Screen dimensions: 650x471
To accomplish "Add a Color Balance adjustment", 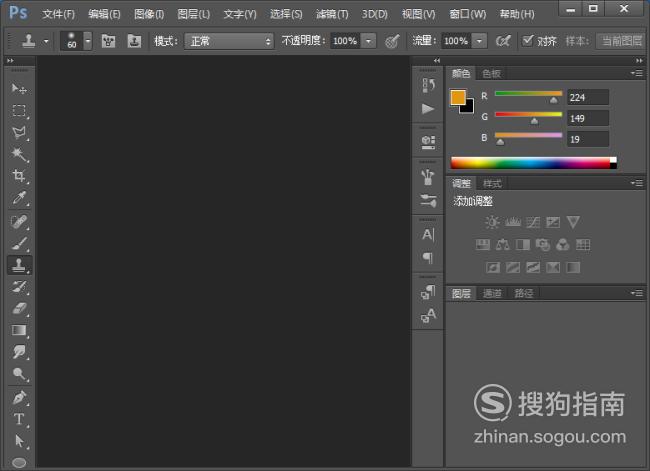I will (502, 245).
